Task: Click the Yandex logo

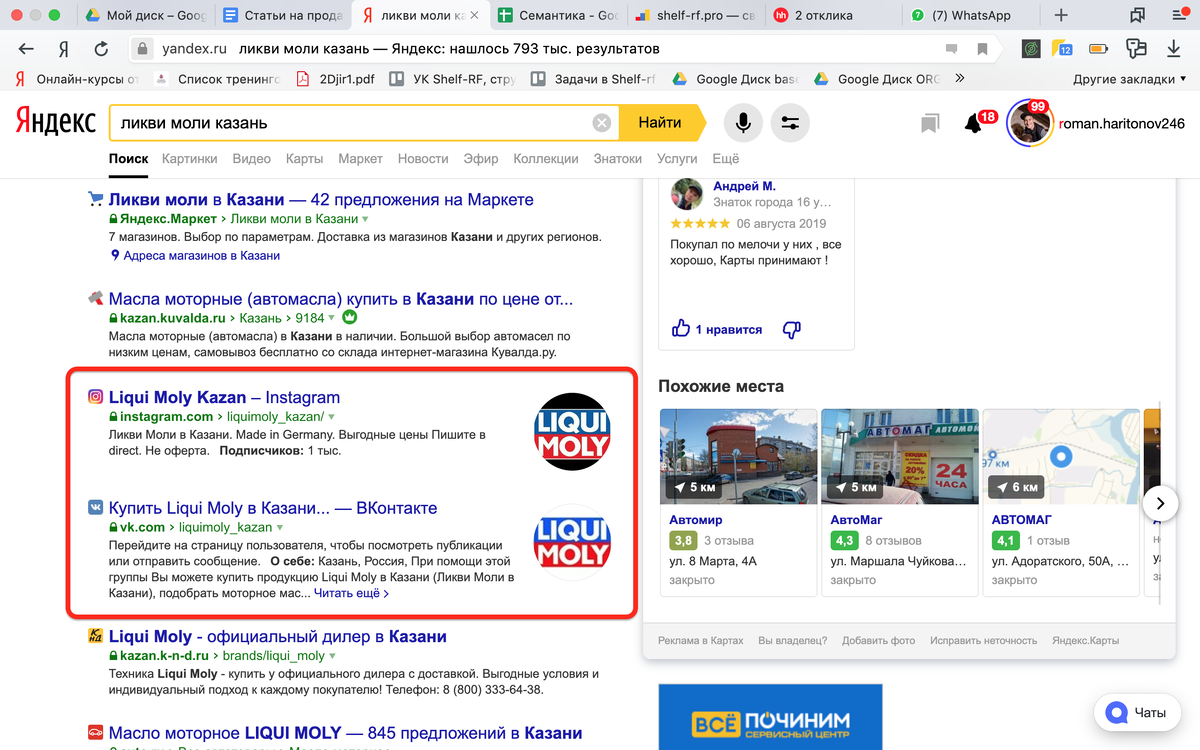Action: [56, 123]
